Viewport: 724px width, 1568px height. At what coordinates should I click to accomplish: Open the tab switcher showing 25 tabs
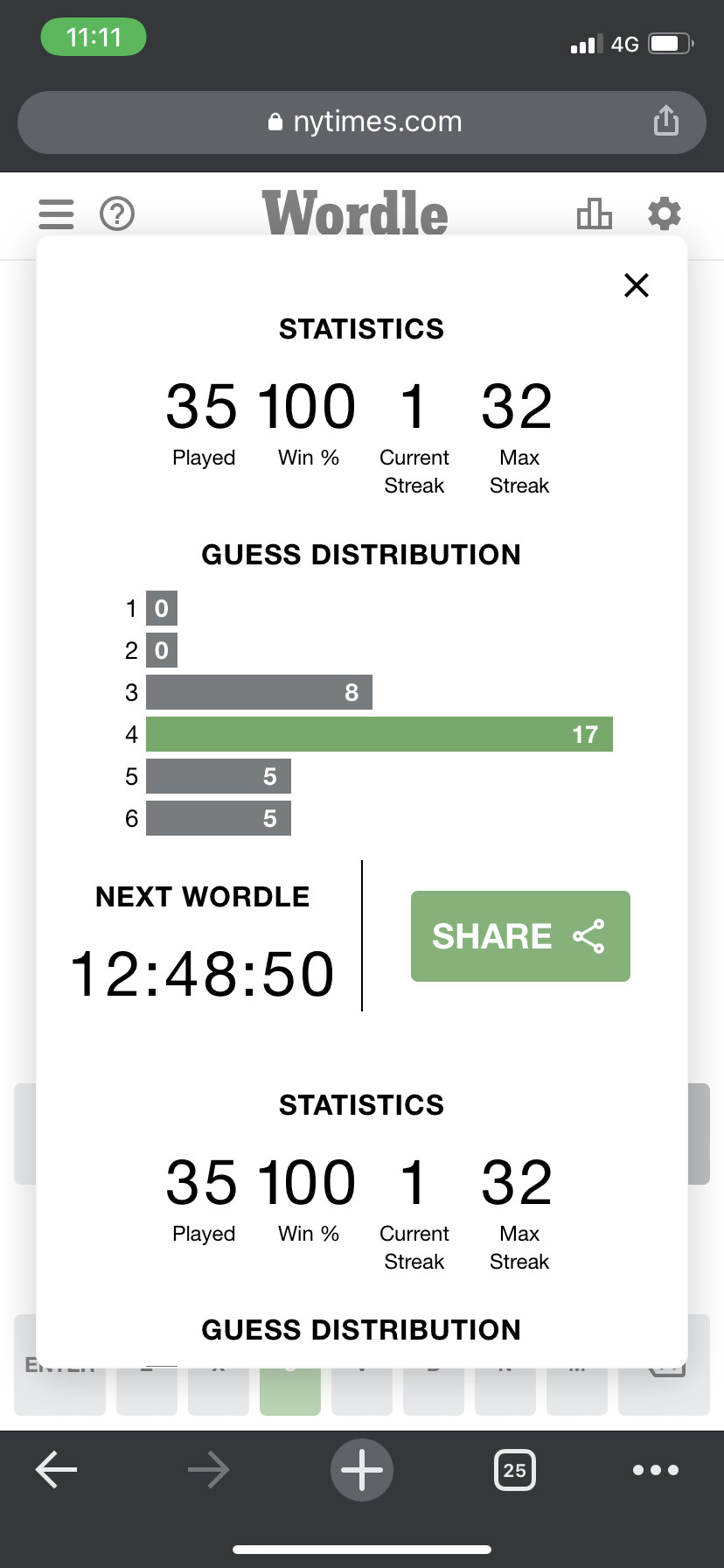[x=515, y=1470]
